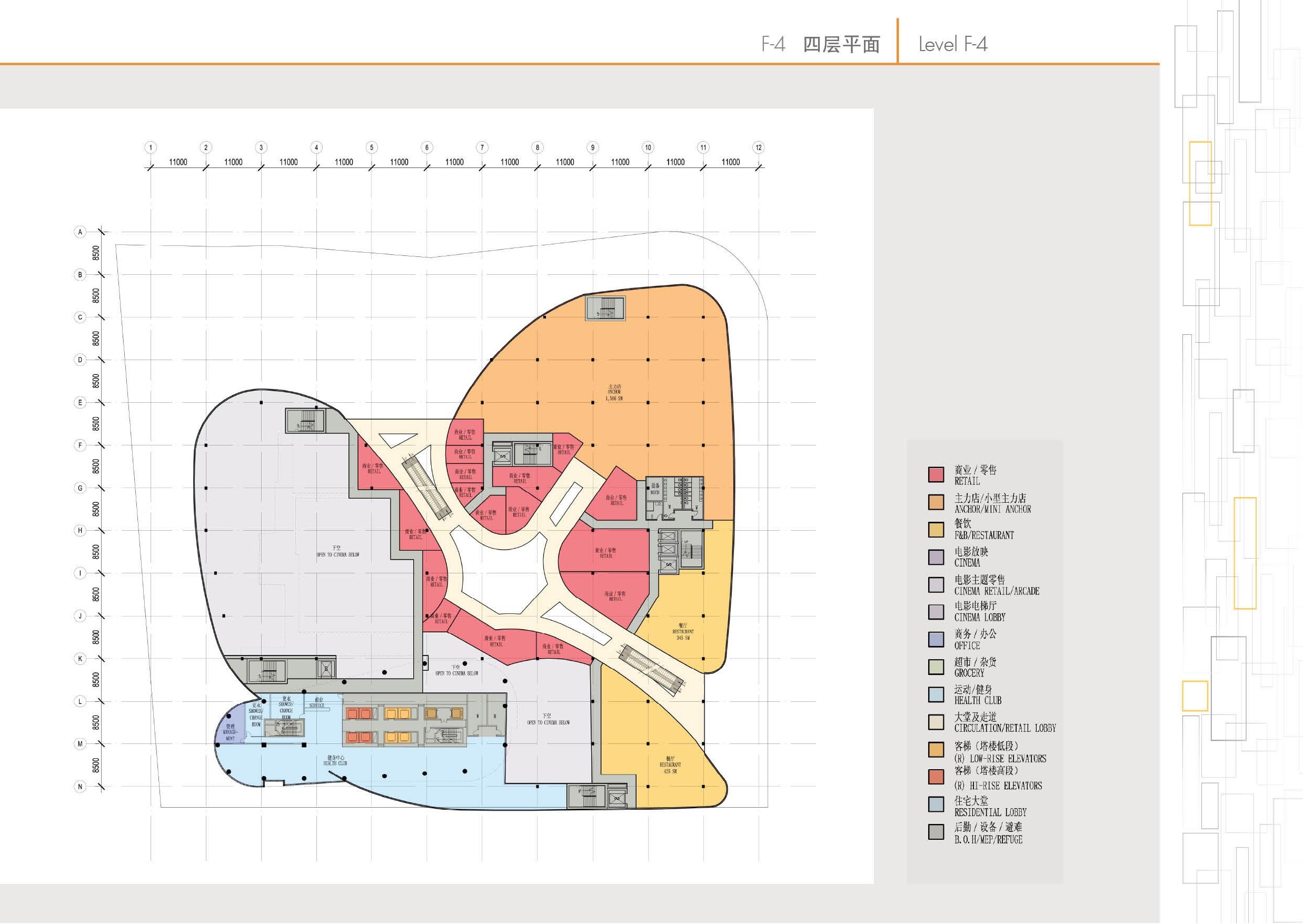Click the RESIDENTIAL LOBBY legend swatch
The image size is (1303, 924).
pyautogui.click(x=936, y=804)
